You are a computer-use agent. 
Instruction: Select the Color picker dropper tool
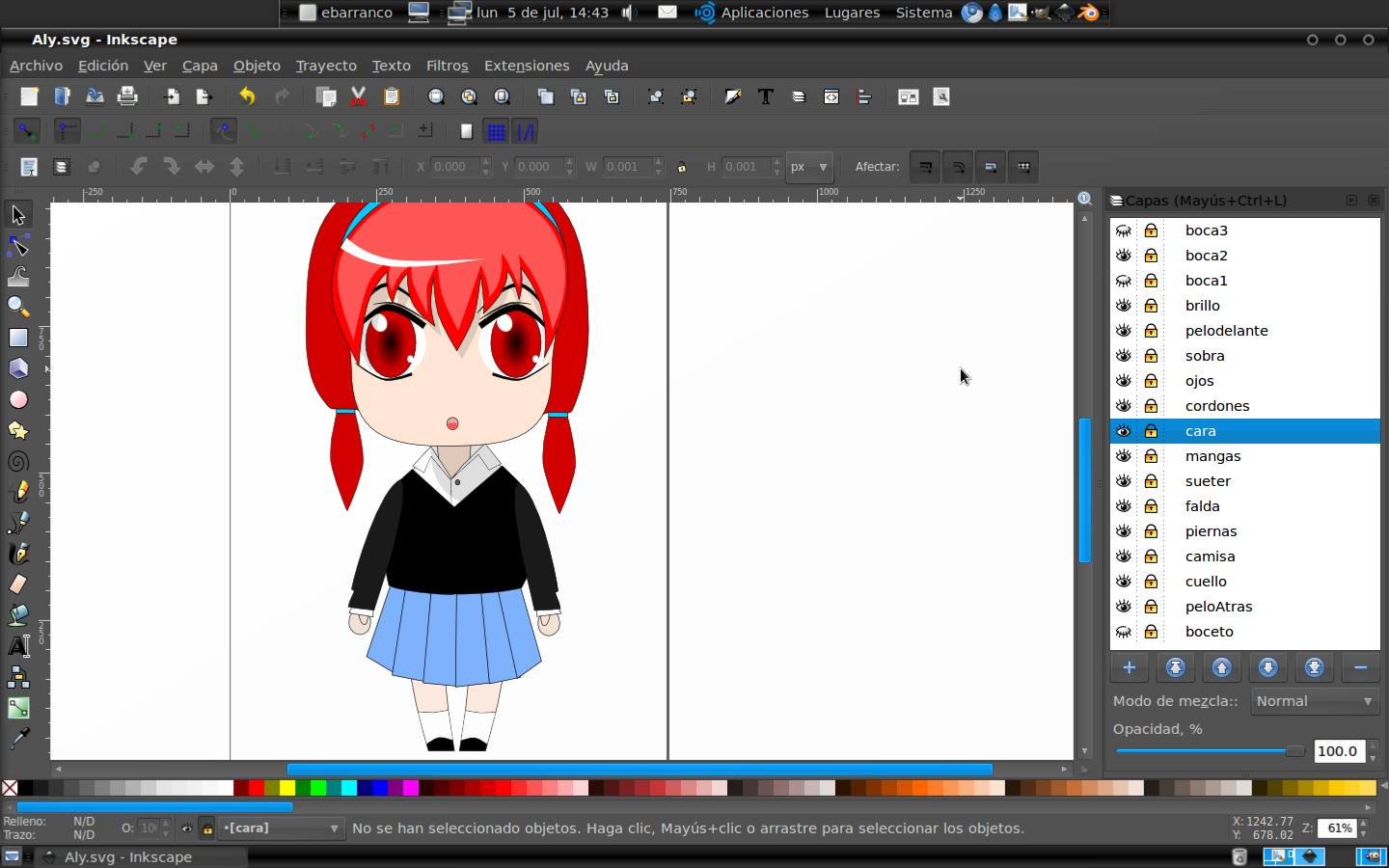pyautogui.click(x=18, y=738)
